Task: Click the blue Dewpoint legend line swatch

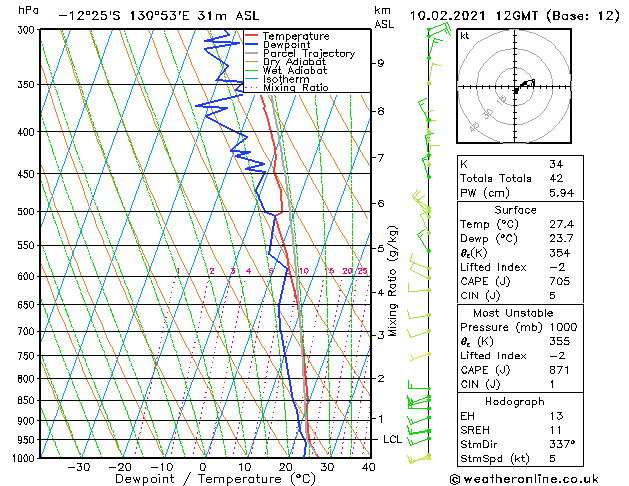Action: click(250, 45)
